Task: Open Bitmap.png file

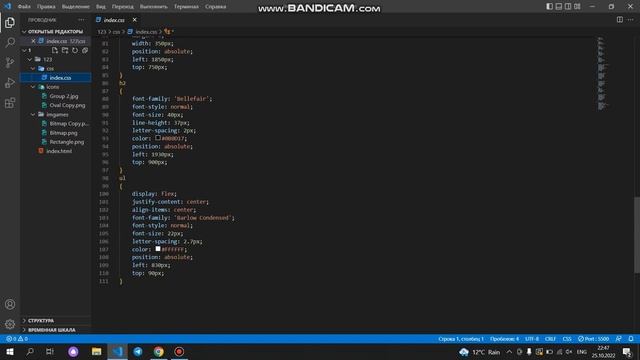Action: pos(63,133)
